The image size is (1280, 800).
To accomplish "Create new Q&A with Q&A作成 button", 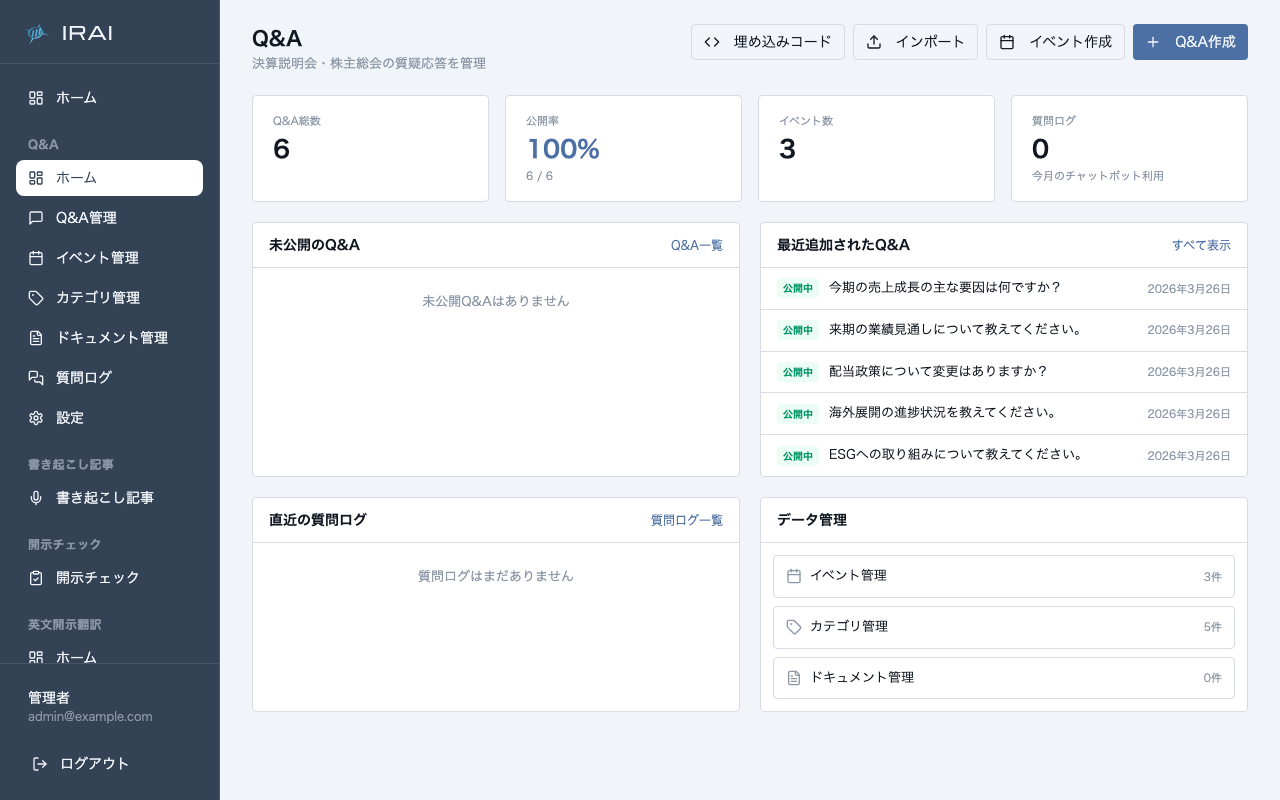I will pyautogui.click(x=1190, y=42).
